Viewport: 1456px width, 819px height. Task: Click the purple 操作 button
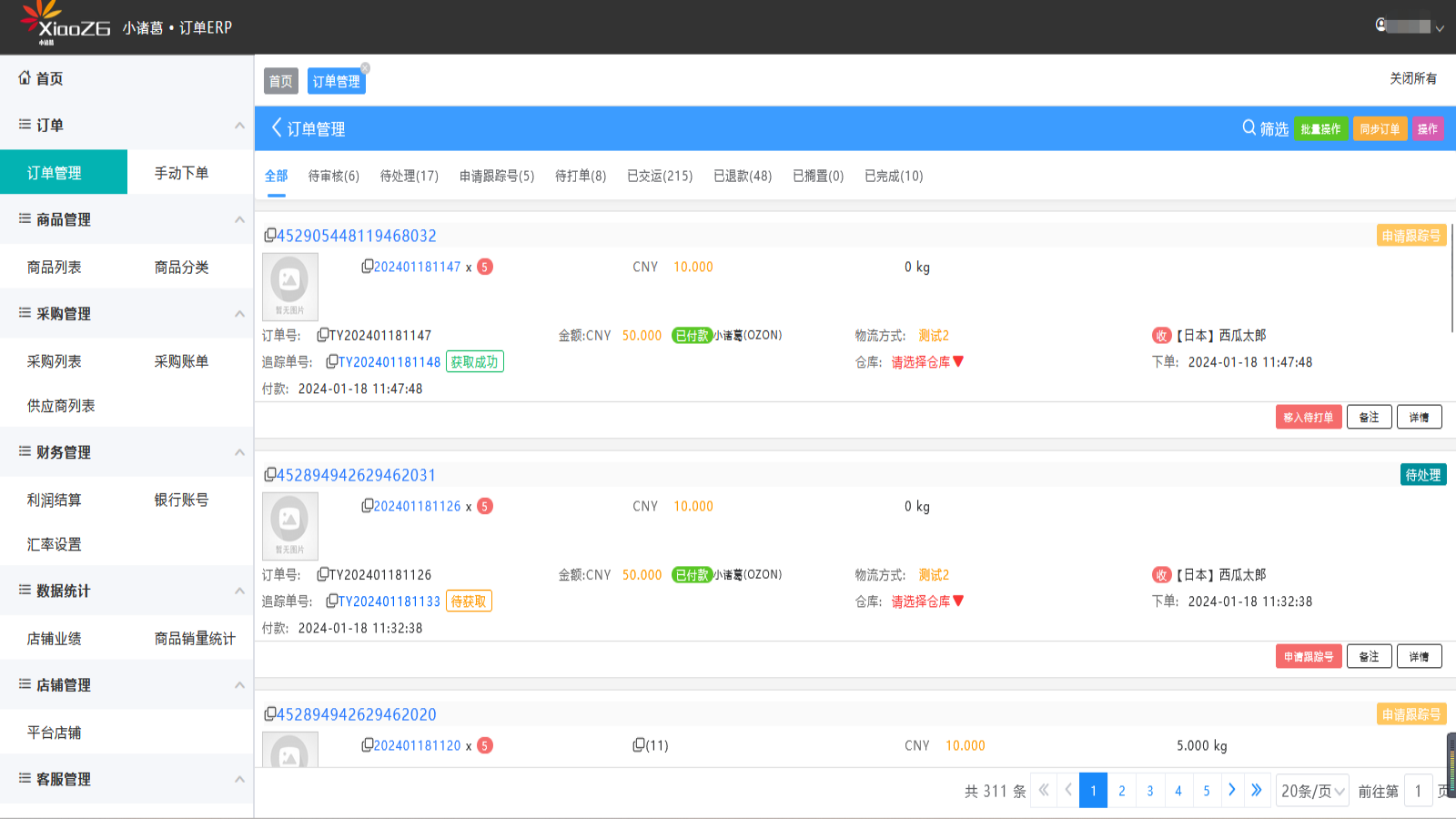[x=1428, y=129]
